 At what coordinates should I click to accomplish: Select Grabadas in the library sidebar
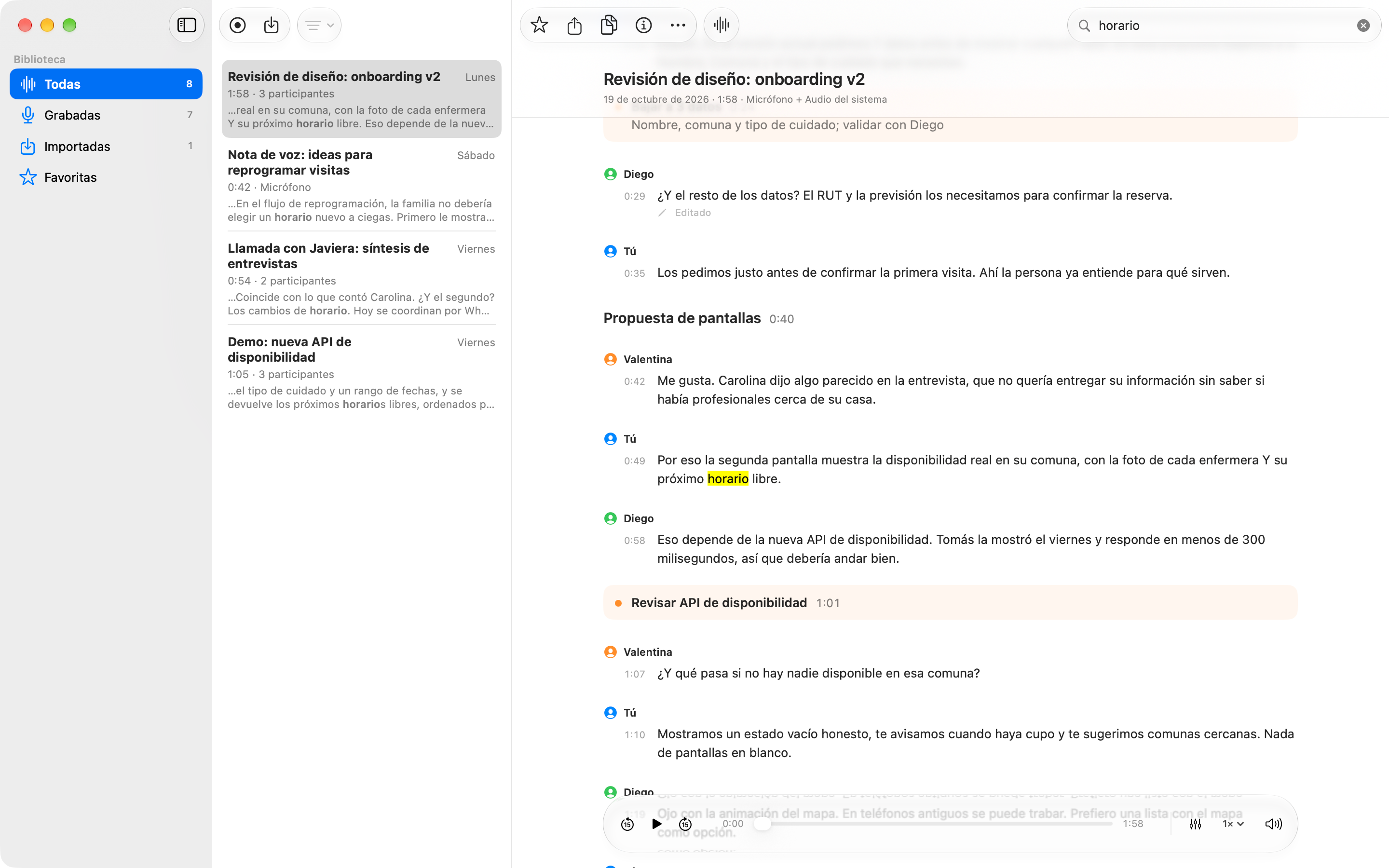pos(106,115)
